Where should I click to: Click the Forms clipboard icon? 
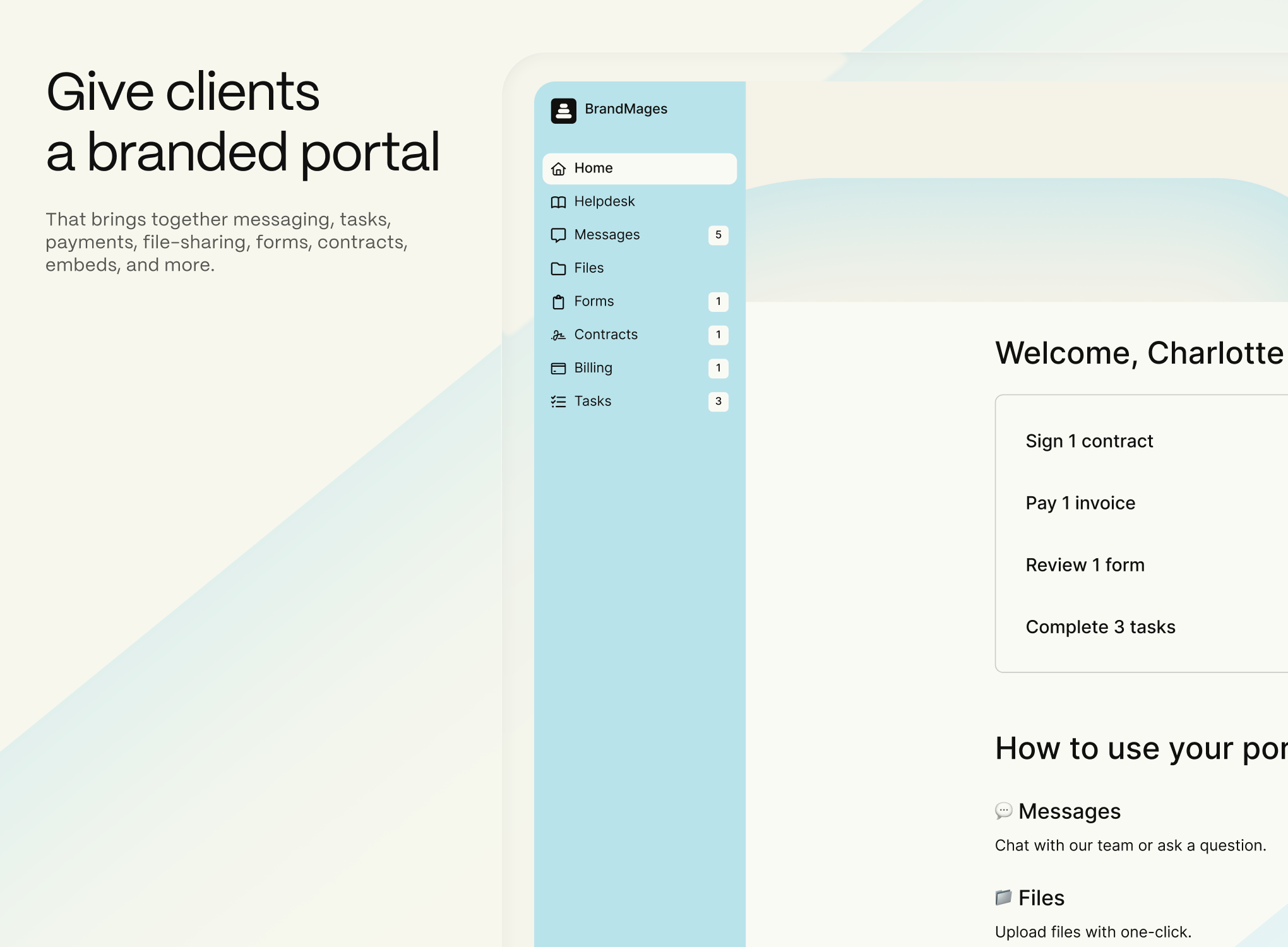pos(558,302)
